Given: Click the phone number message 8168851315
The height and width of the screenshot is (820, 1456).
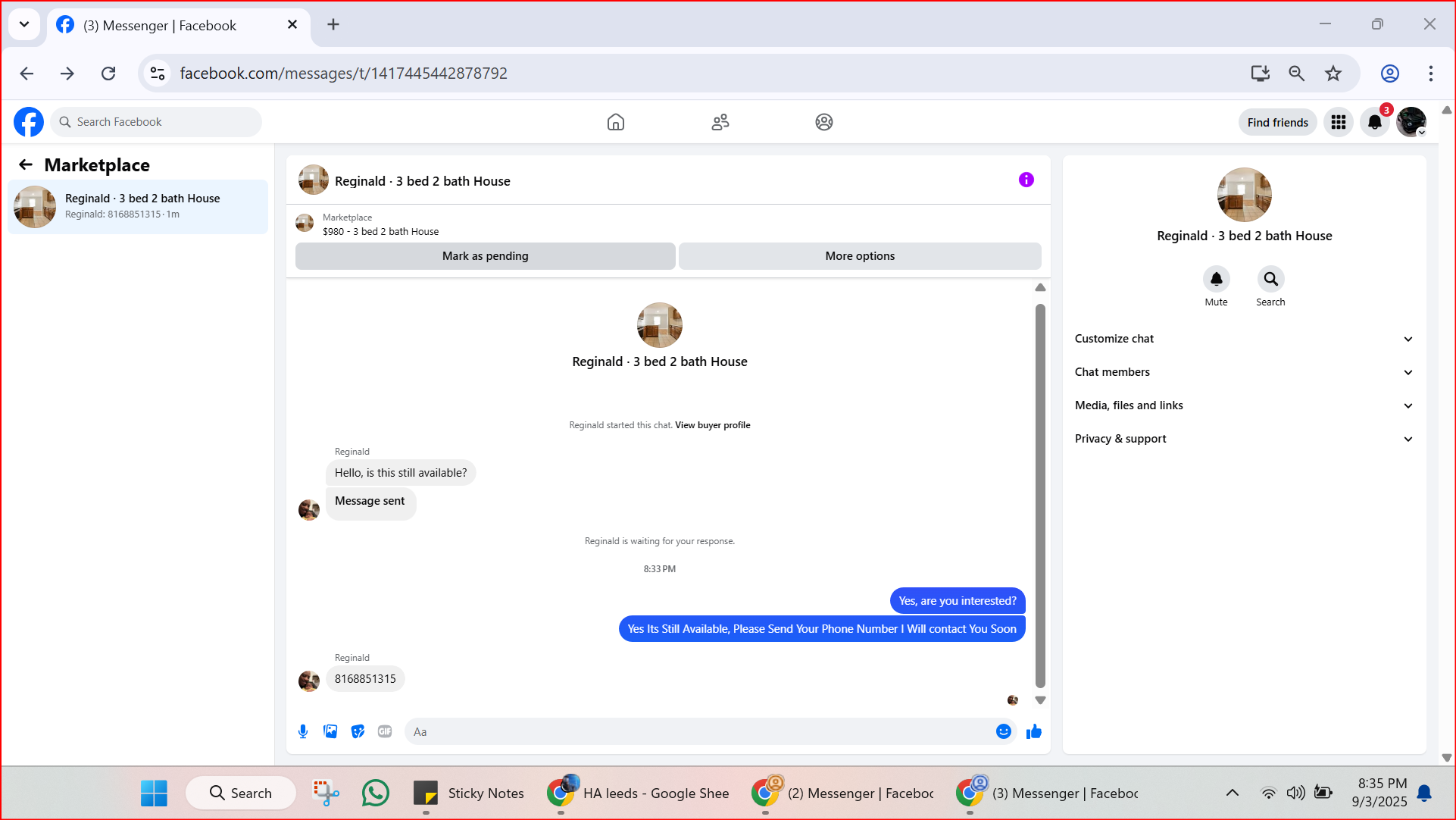Looking at the screenshot, I should click(x=365, y=679).
